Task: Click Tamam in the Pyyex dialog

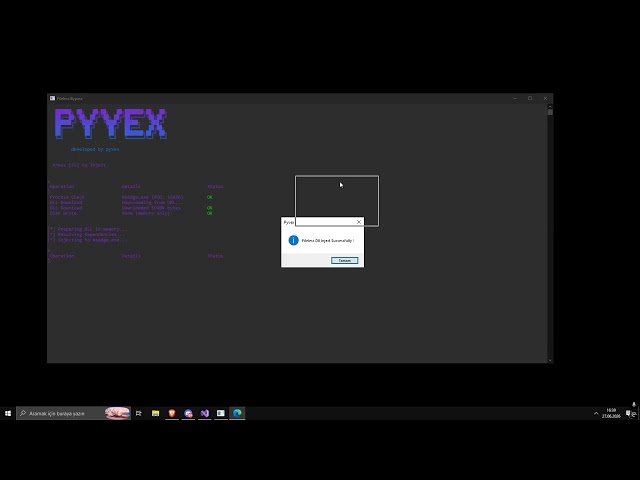Action: pos(344,260)
